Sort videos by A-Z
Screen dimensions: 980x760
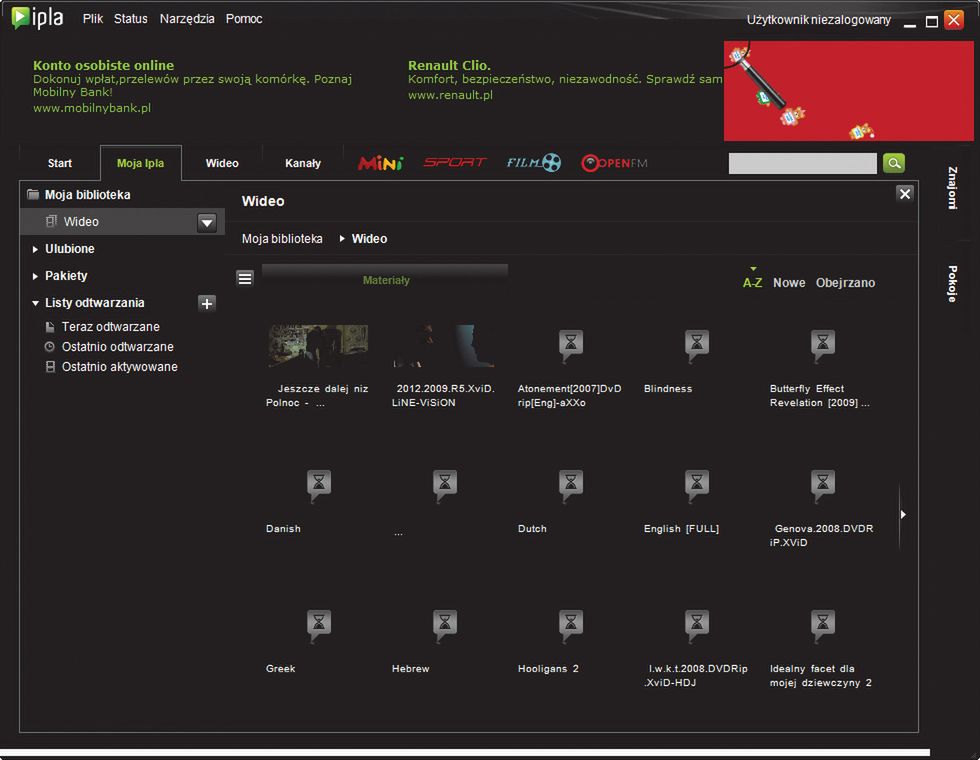click(x=752, y=282)
